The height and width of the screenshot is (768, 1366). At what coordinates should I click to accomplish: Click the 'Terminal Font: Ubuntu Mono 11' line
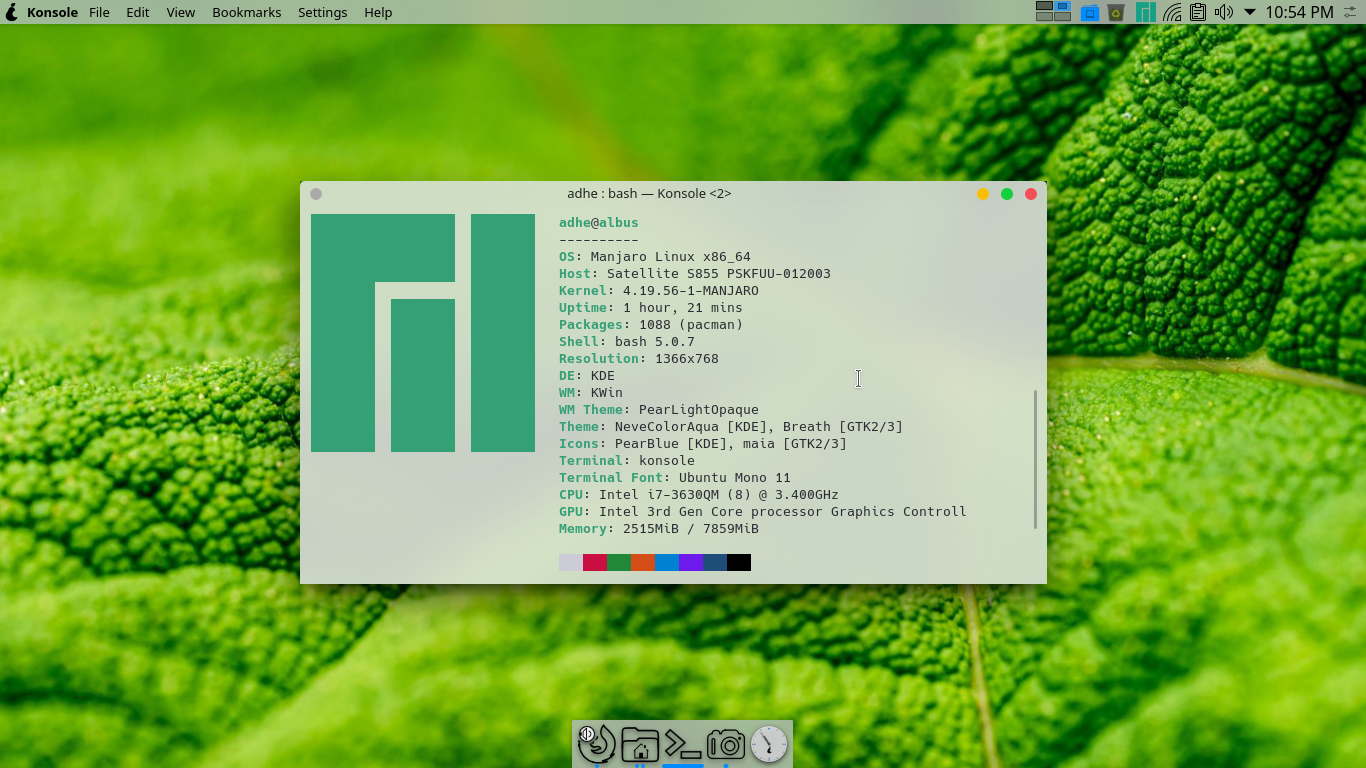(674, 477)
